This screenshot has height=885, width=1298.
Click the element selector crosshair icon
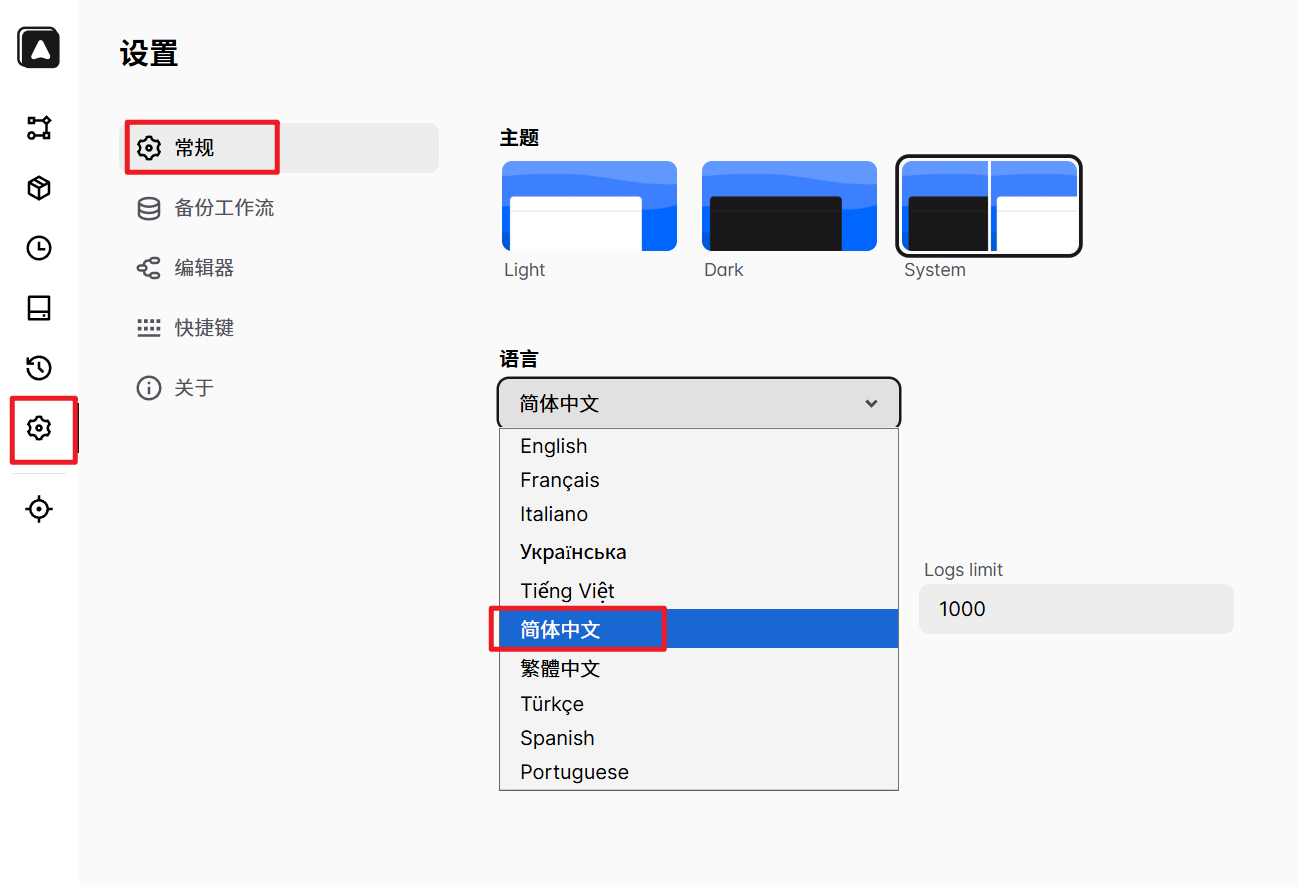[39, 509]
